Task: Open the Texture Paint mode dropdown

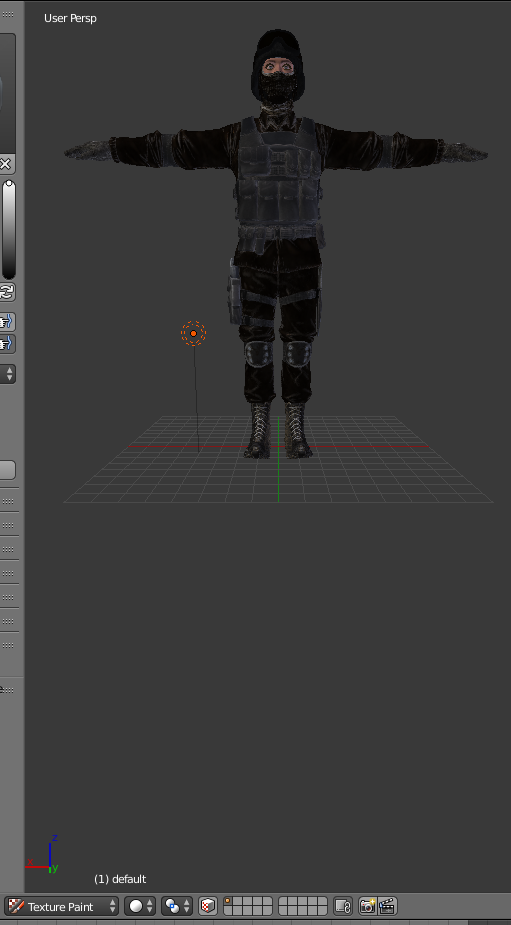Action: pos(62,906)
